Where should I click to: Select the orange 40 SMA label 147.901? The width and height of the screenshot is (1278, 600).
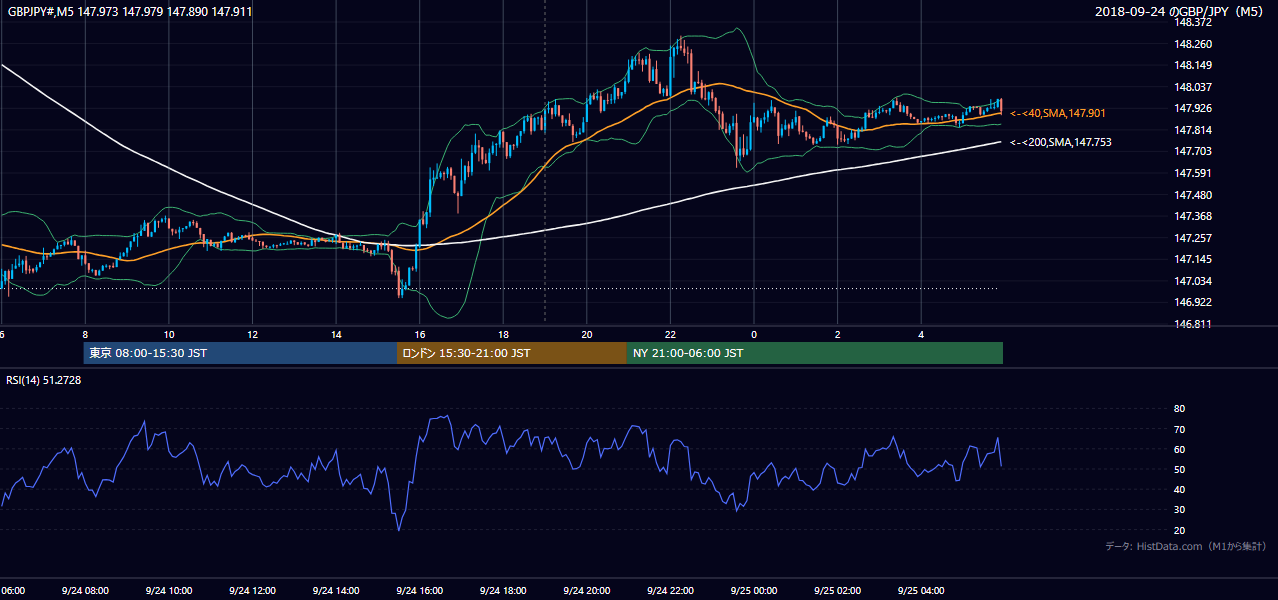1058,113
